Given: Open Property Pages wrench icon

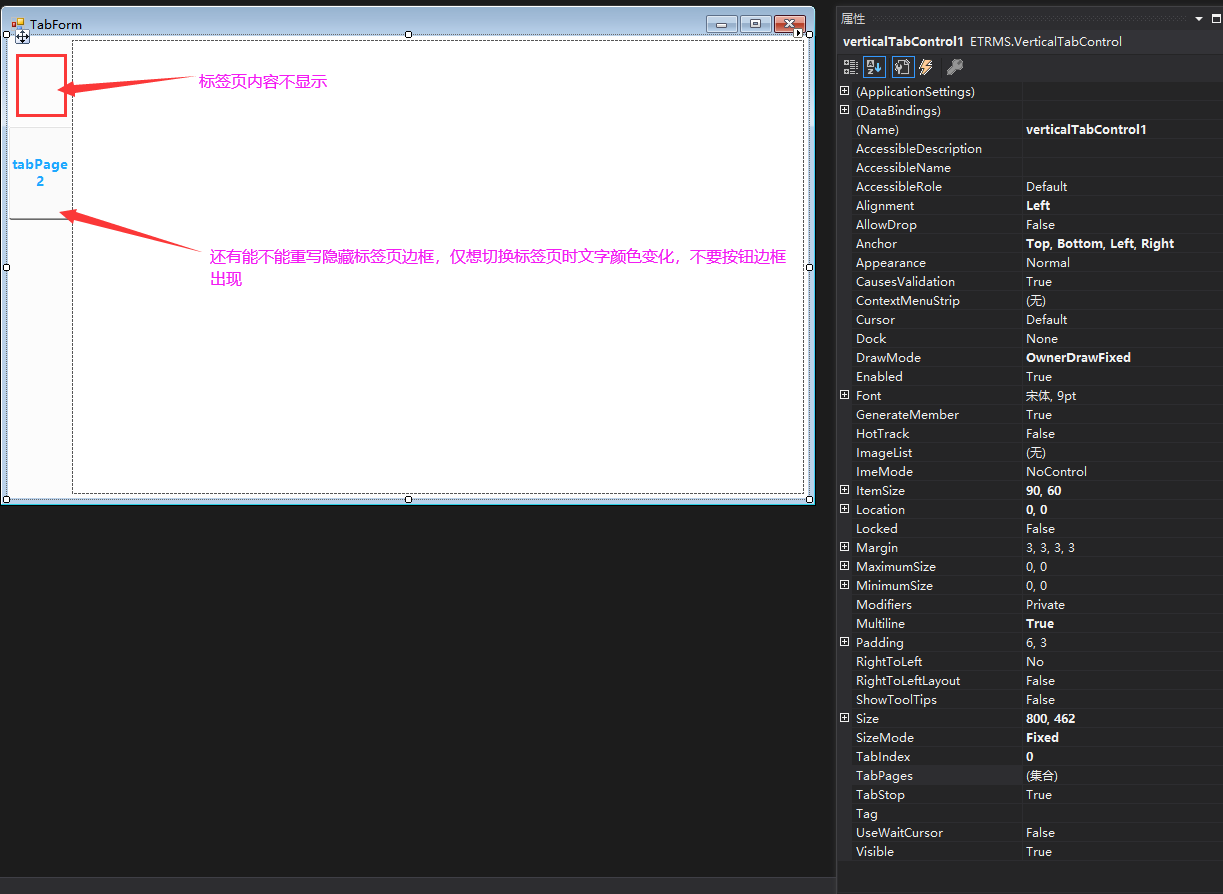Looking at the screenshot, I should pos(955,67).
